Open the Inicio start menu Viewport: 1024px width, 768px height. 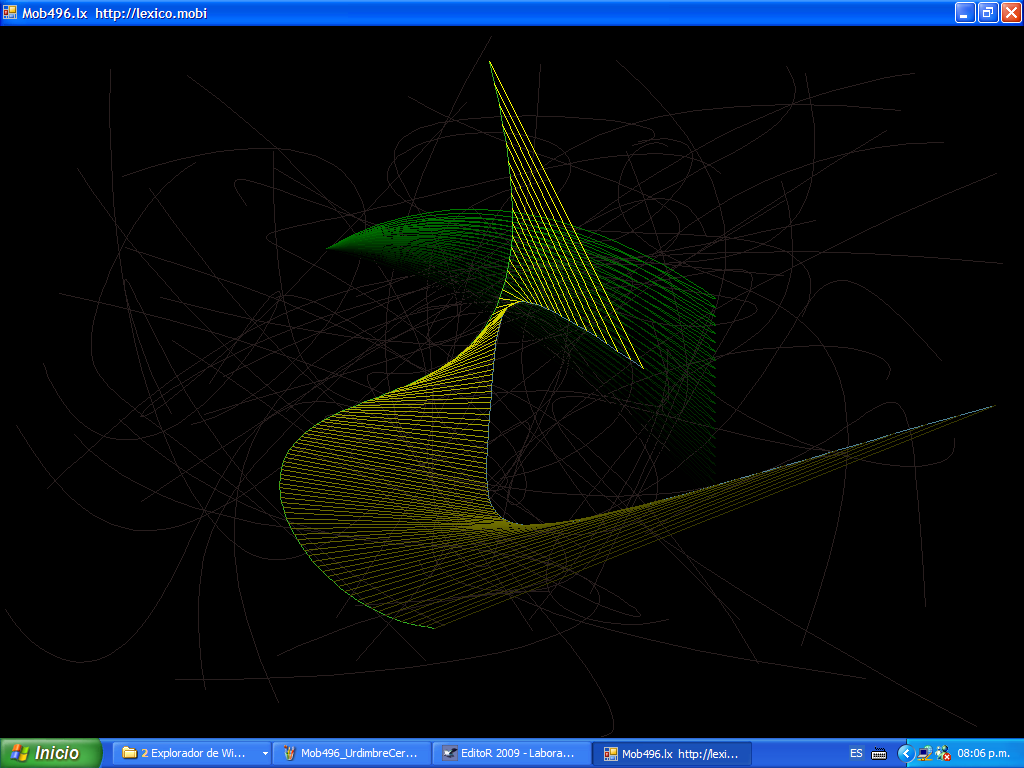pos(50,753)
